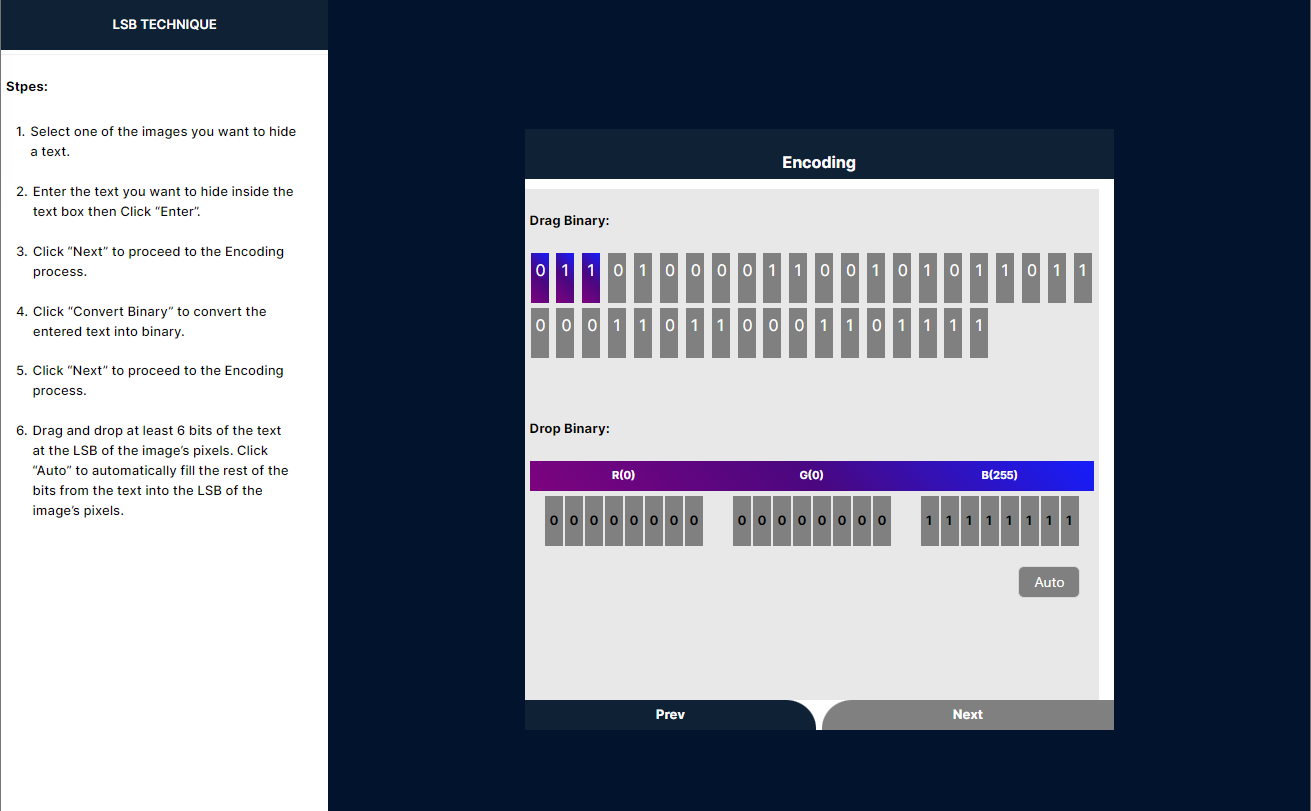Click the Auto button

(1048, 582)
